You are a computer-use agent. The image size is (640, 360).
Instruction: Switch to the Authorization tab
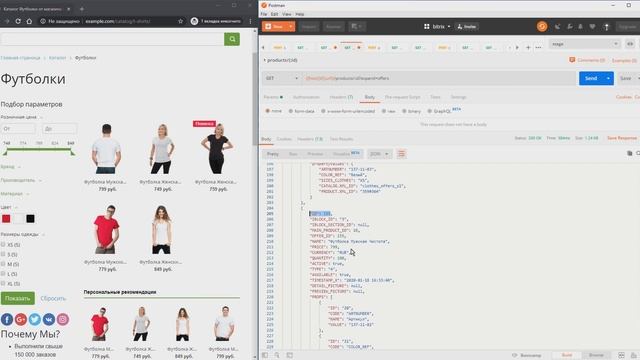tap(306, 97)
